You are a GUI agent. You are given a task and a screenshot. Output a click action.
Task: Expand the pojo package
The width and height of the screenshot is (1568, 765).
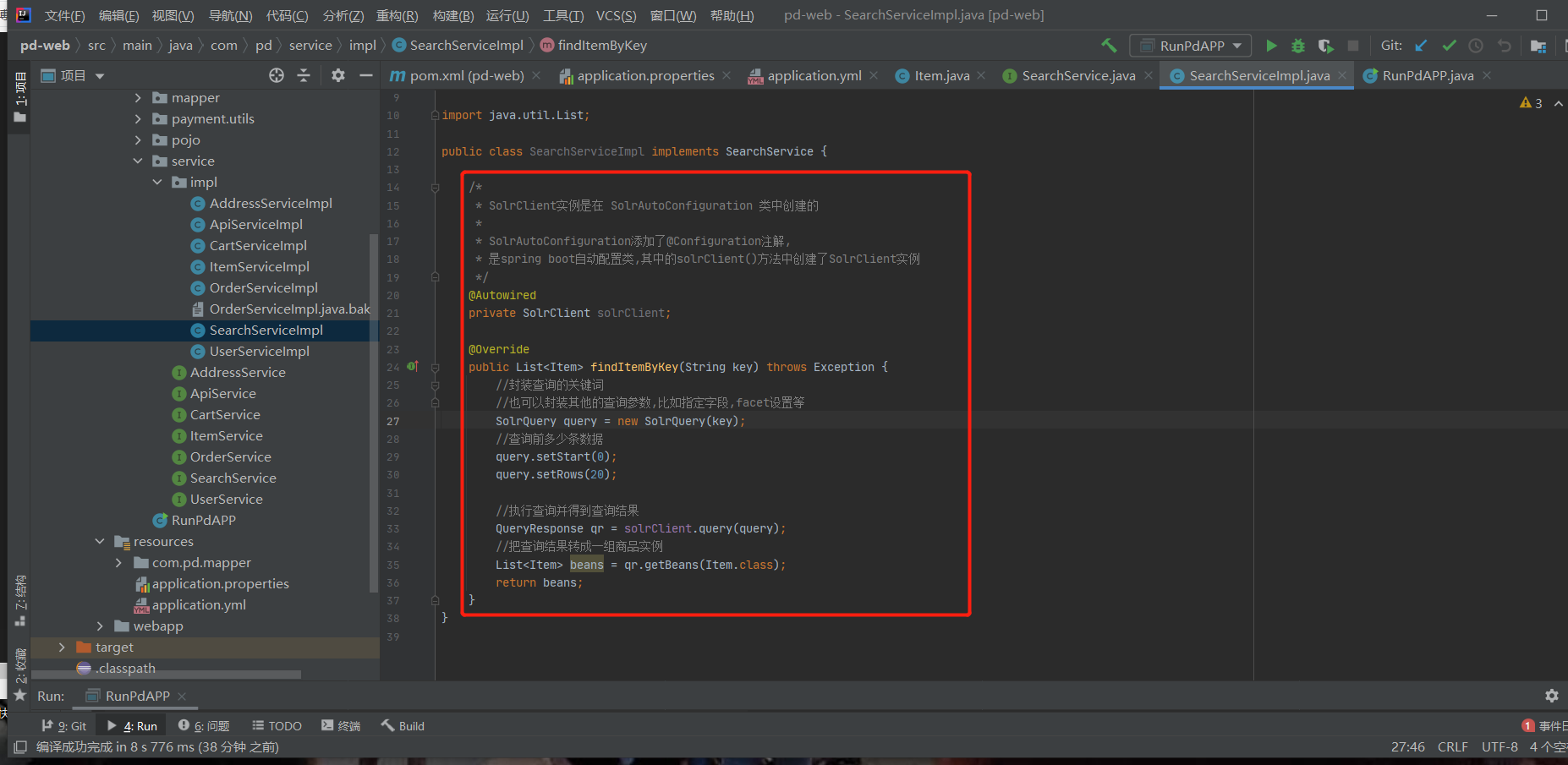point(138,140)
